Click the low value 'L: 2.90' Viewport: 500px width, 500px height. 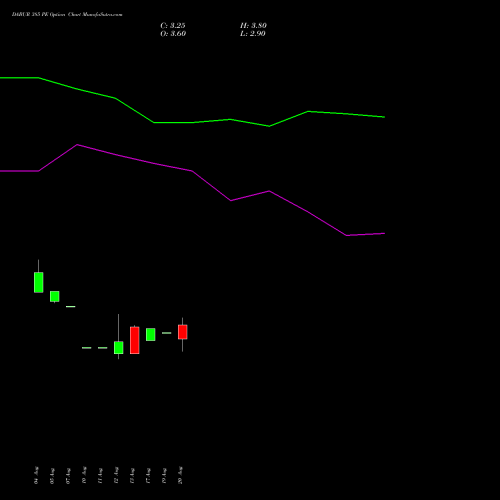pyautogui.click(x=253, y=34)
